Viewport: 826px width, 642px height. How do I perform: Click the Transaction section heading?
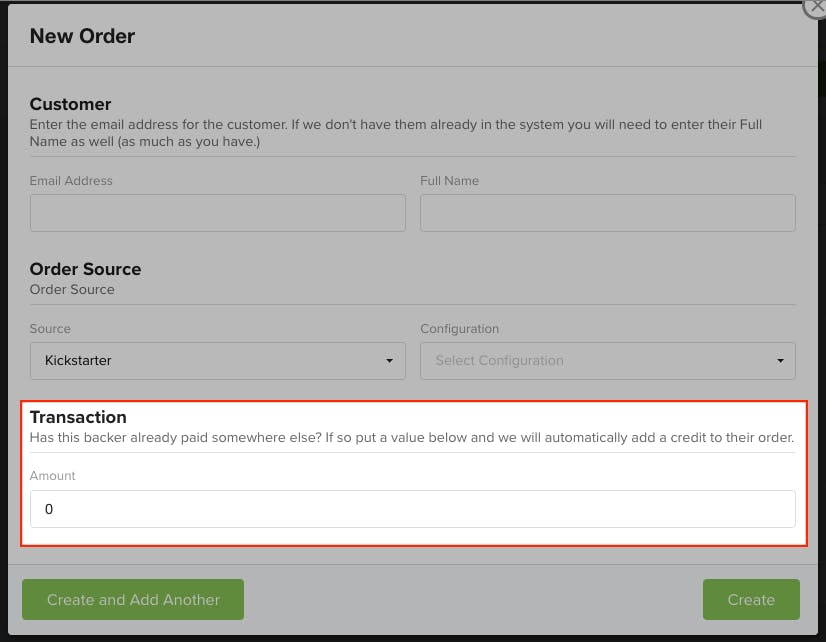pyautogui.click(x=78, y=417)
